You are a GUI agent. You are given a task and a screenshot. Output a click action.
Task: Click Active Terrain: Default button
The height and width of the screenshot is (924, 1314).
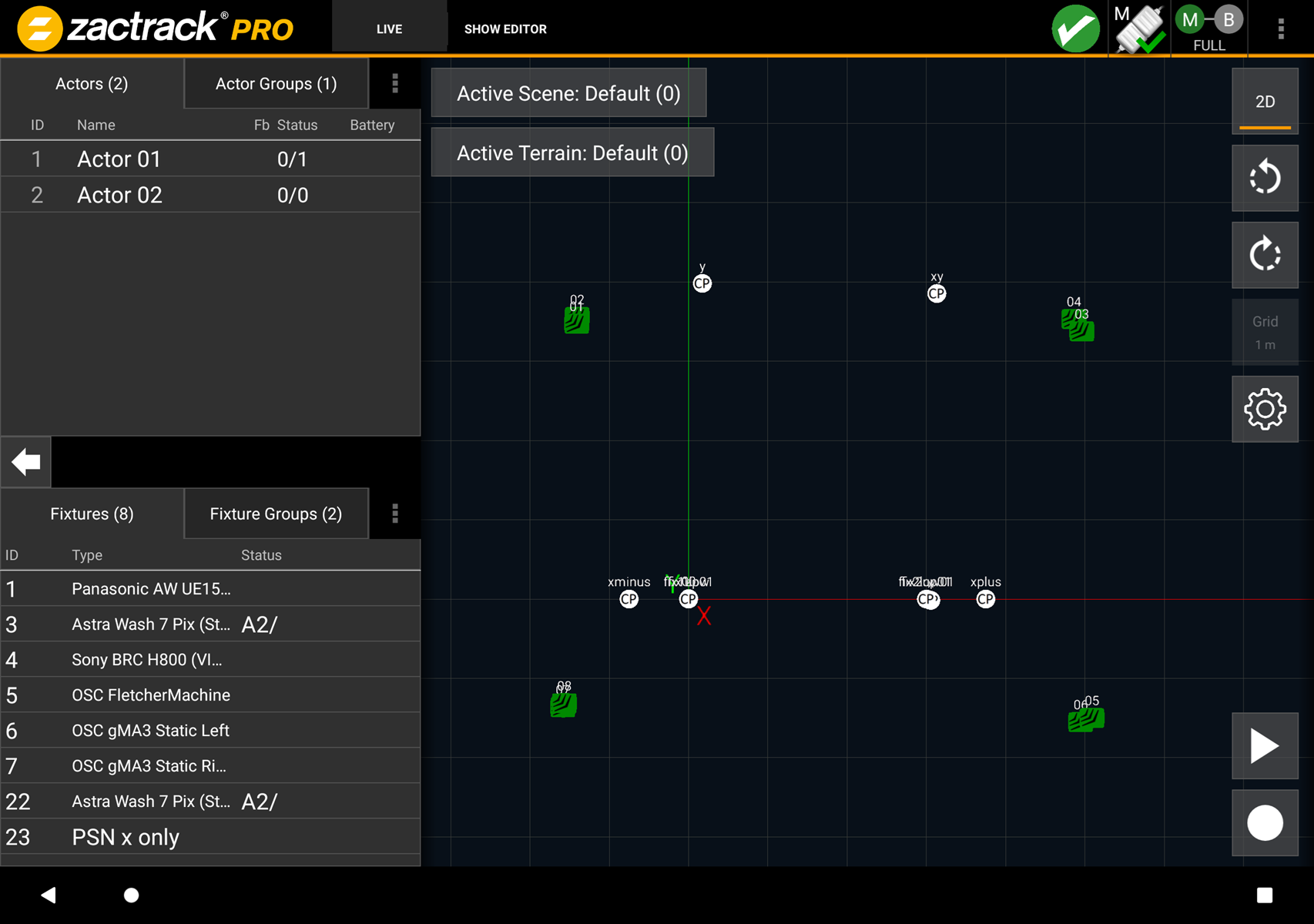click(x=572, y=152)
